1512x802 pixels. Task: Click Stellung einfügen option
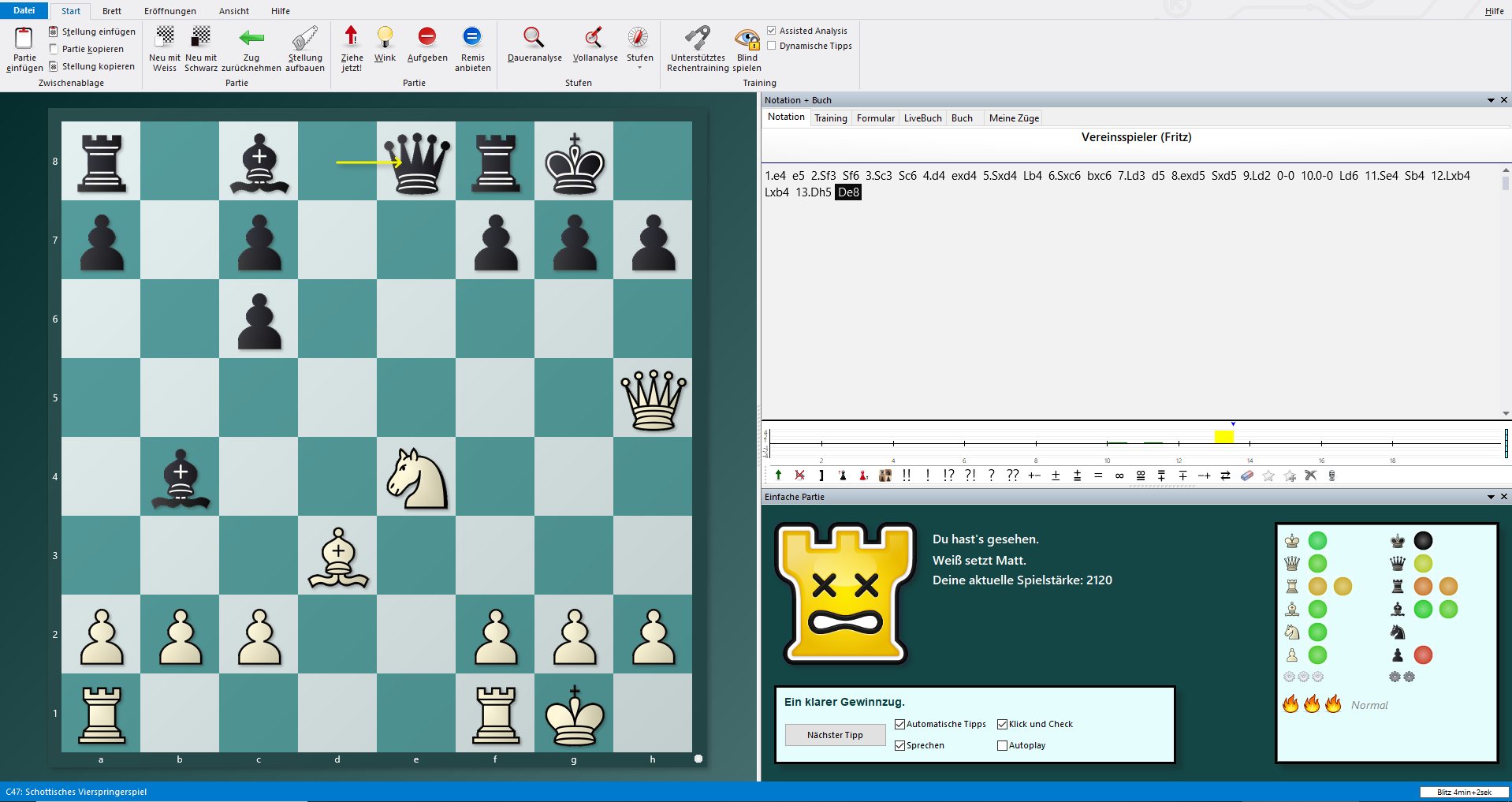pyautogui.click(x=92, y=32)
